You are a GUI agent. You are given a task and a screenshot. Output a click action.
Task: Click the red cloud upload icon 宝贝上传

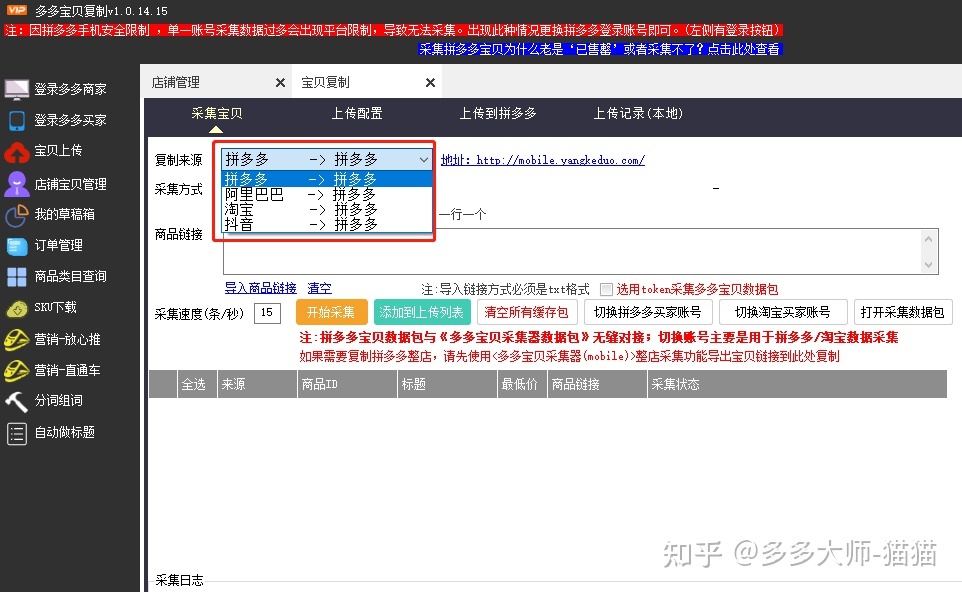click(17, 151)
